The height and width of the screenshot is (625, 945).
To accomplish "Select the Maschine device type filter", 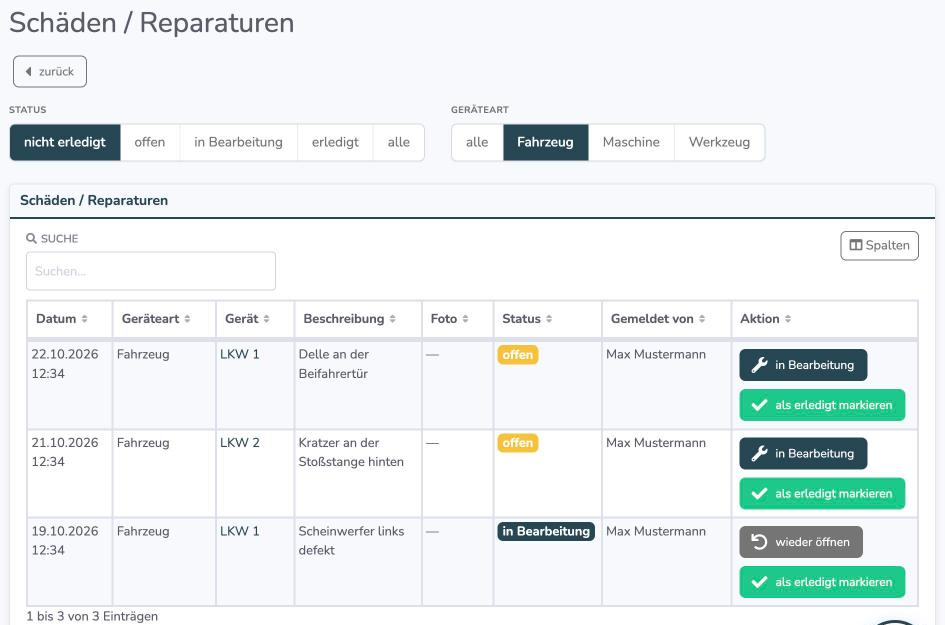I will pos(631,142).
